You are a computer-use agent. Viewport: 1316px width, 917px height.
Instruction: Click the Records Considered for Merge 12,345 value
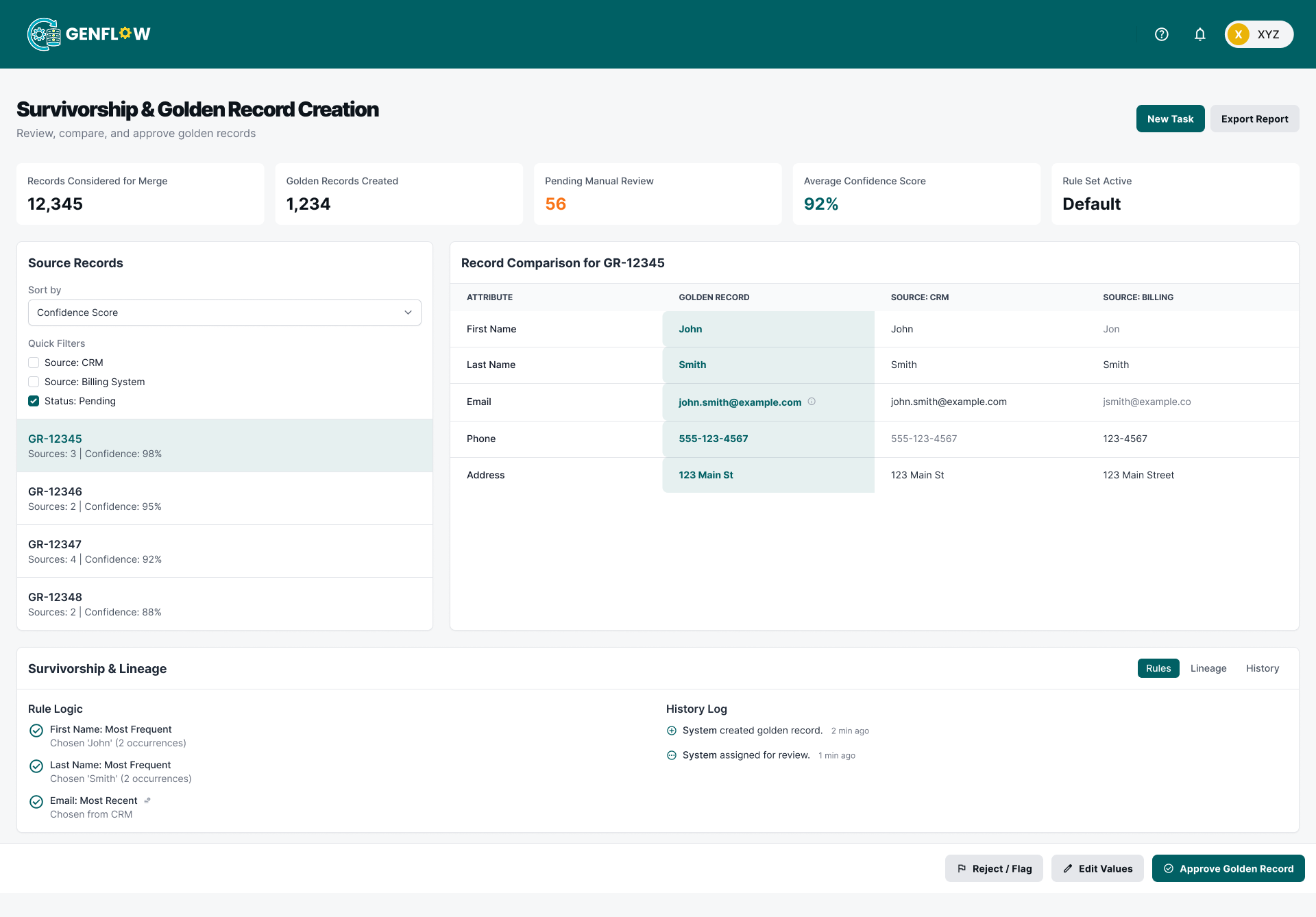pos(55,204)
